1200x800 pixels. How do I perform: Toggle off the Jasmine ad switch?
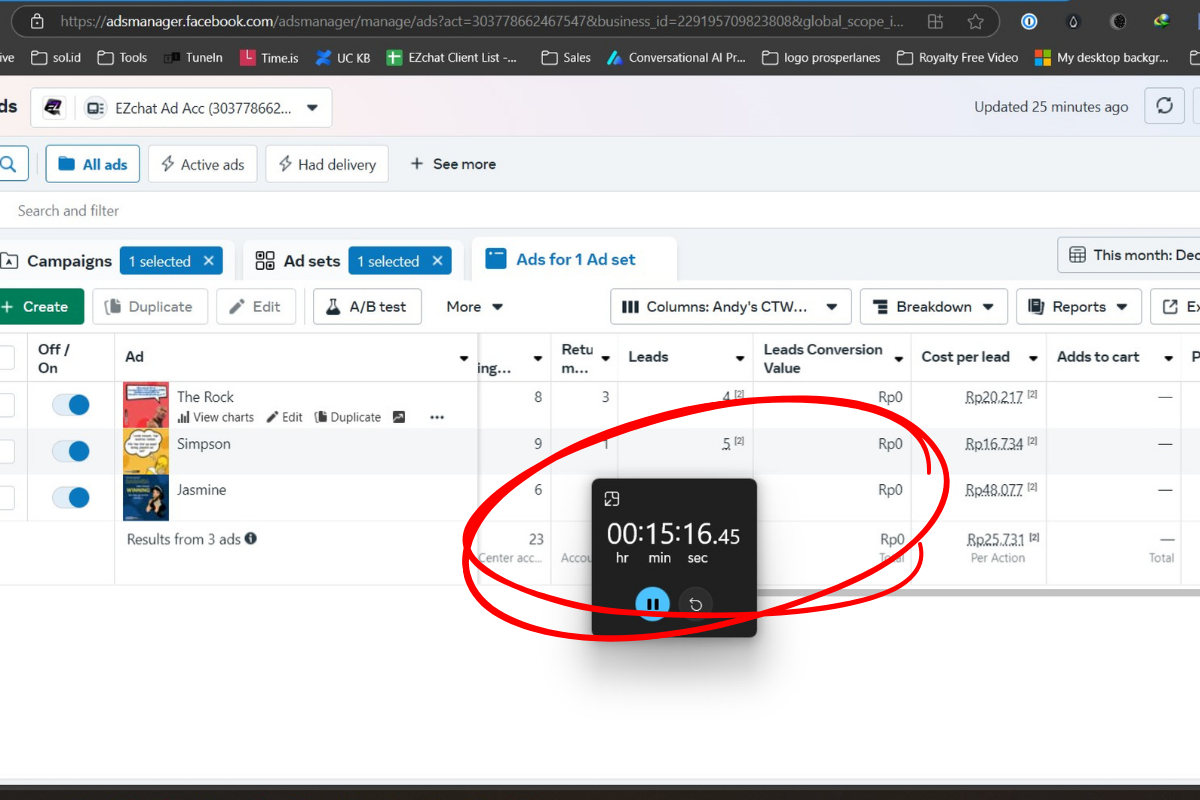(x=71, y=497)
